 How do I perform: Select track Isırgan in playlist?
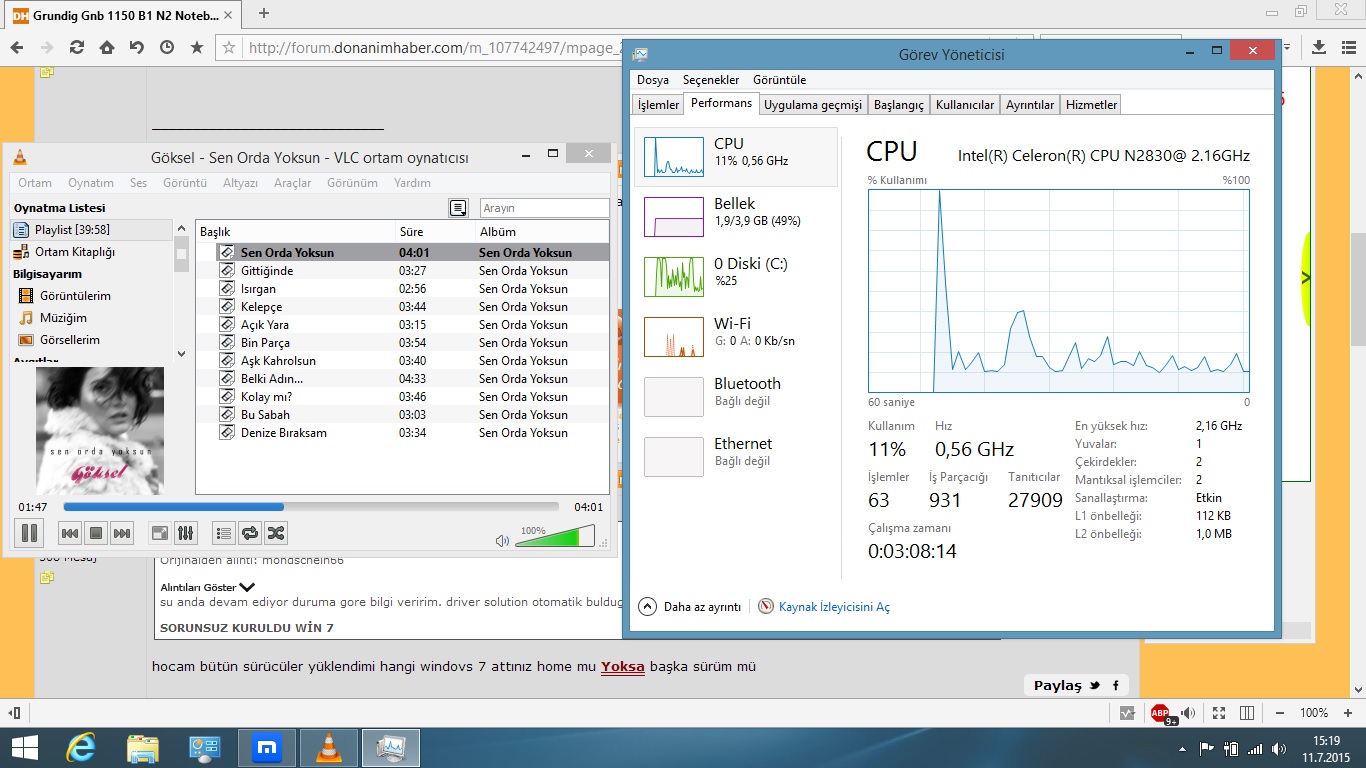coord(402,289)
